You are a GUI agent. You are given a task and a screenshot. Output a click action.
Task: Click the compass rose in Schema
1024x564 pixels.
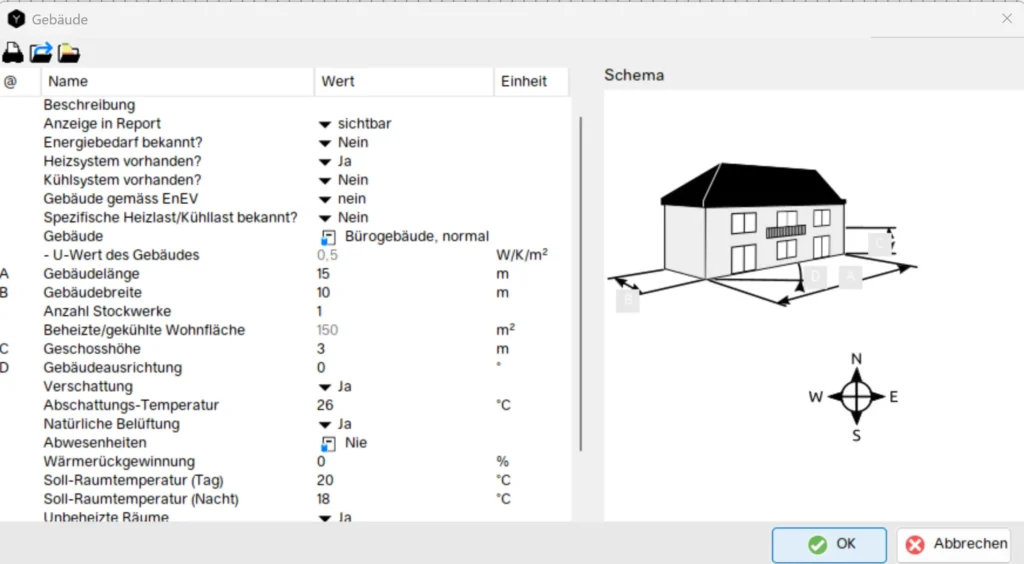pos(856,397)
